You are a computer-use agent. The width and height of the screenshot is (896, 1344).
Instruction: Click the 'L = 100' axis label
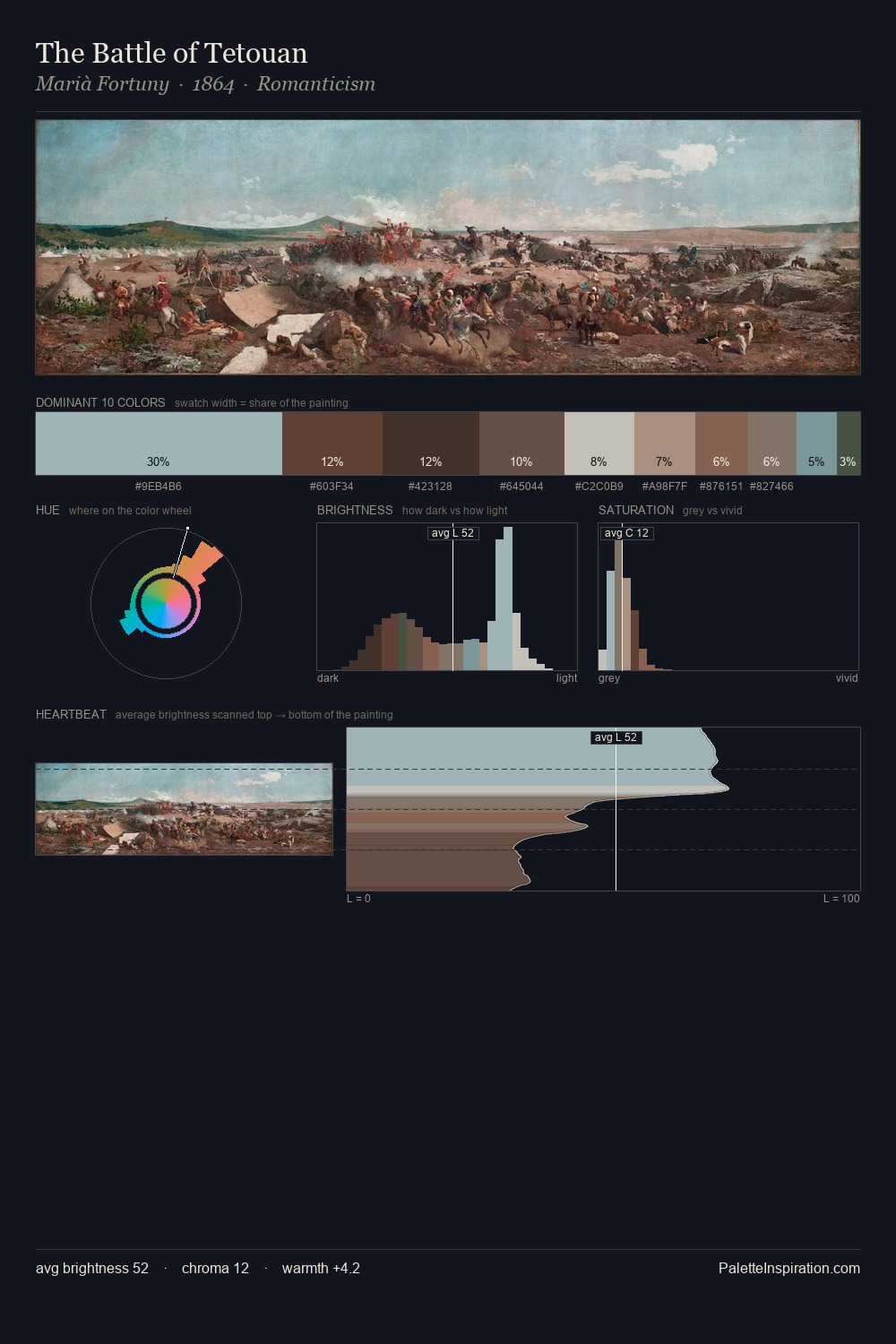point(841,899)
